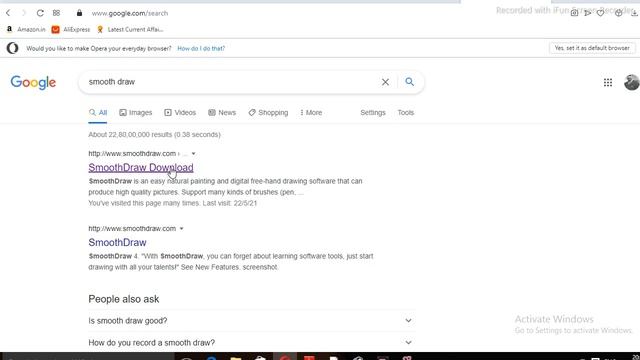The image size is (640, 360).
Task: Open dropdown arrow beside second smoothdraw.com URL
Action: (182, 229)
